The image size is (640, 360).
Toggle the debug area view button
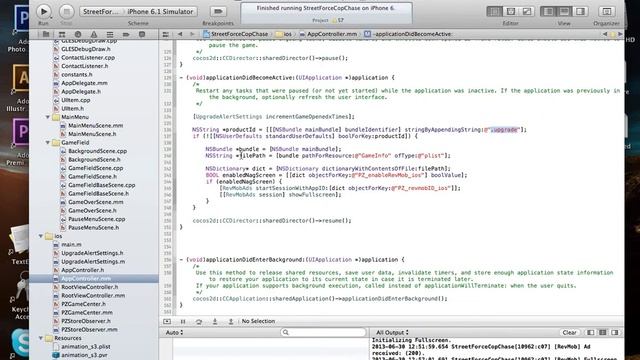(564, 11)
